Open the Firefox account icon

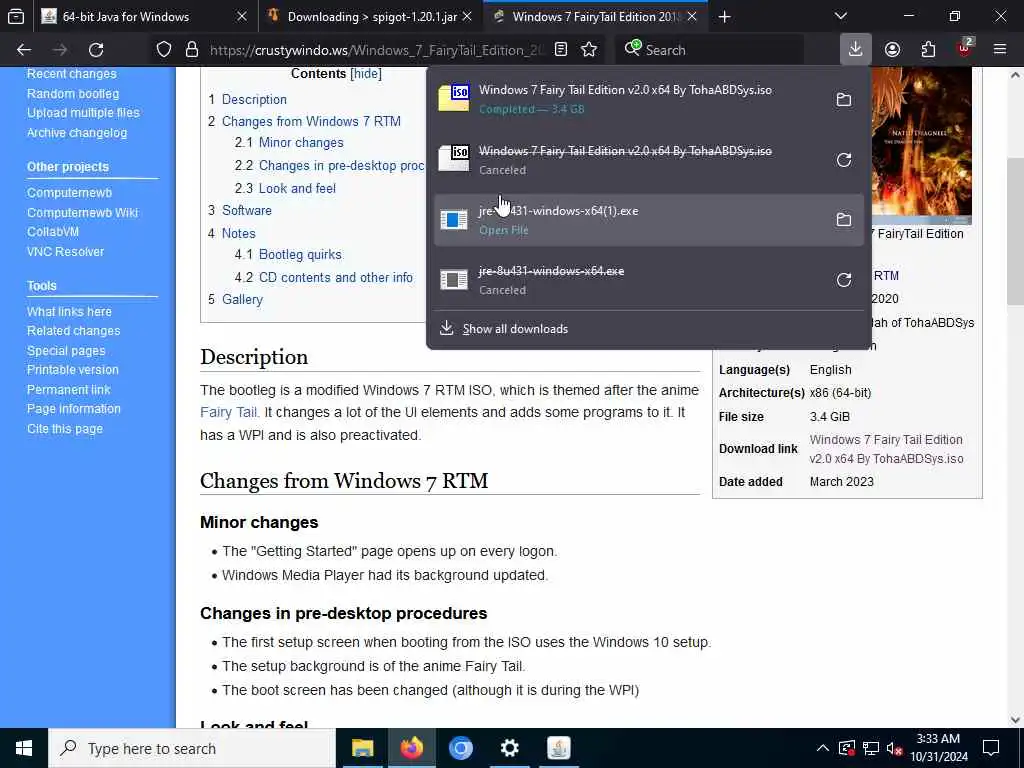pyautogui.click(x=892, y=50)
